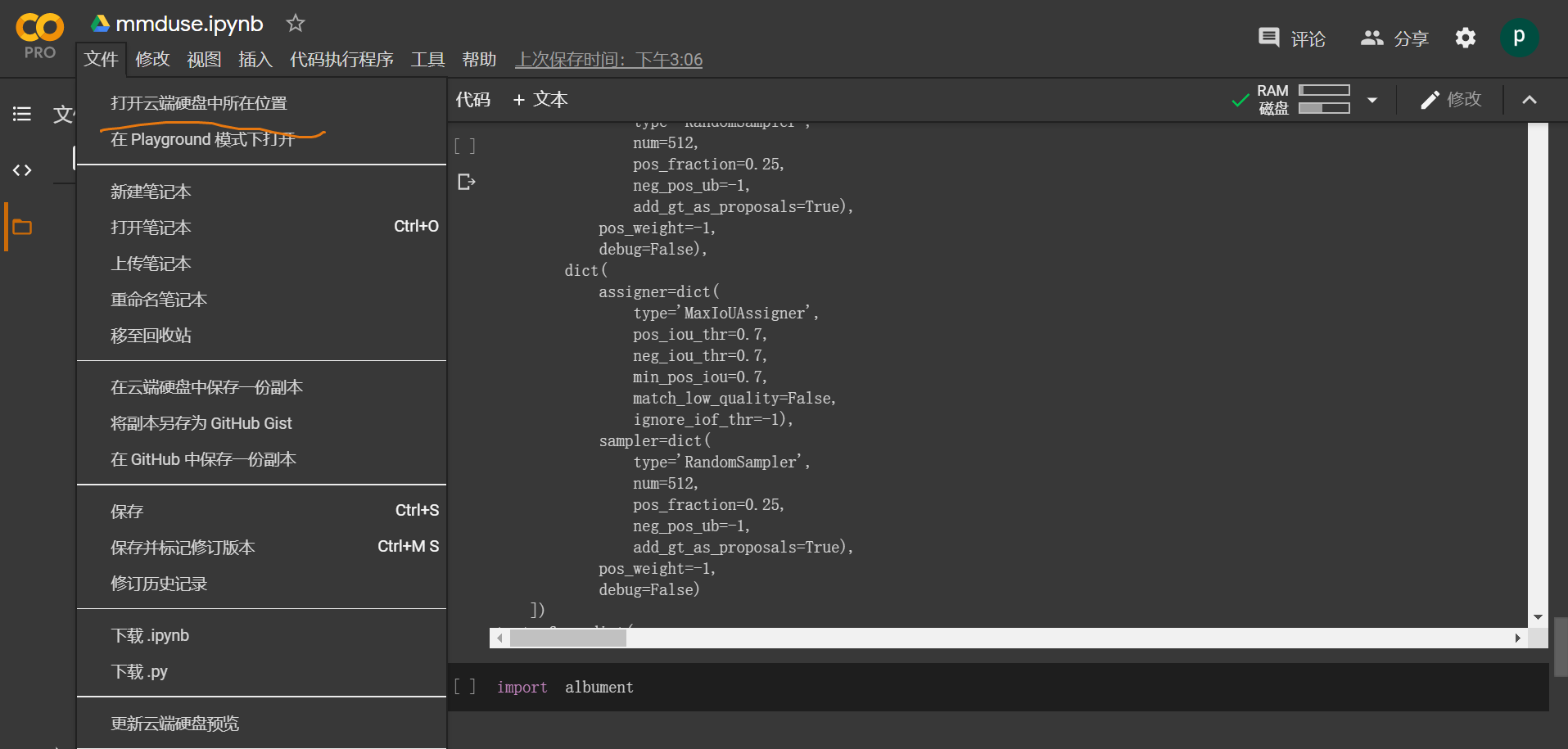The height and width of the screenshot is (749, 1568).
Task: Choose 保存并标记修订版本
Action: click(x=262, y=548)
